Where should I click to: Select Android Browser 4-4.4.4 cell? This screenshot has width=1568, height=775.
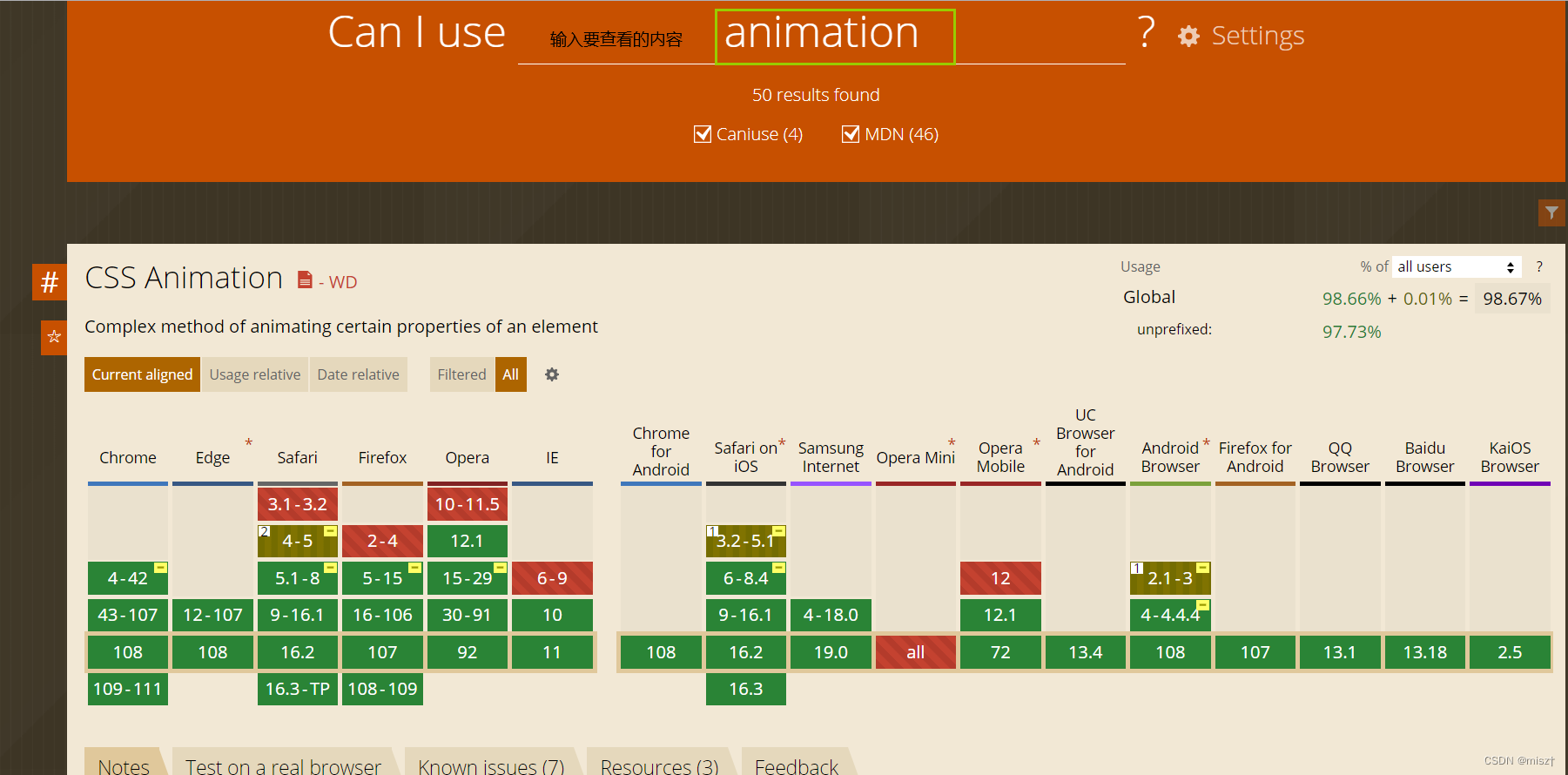tap(1170, 615)
